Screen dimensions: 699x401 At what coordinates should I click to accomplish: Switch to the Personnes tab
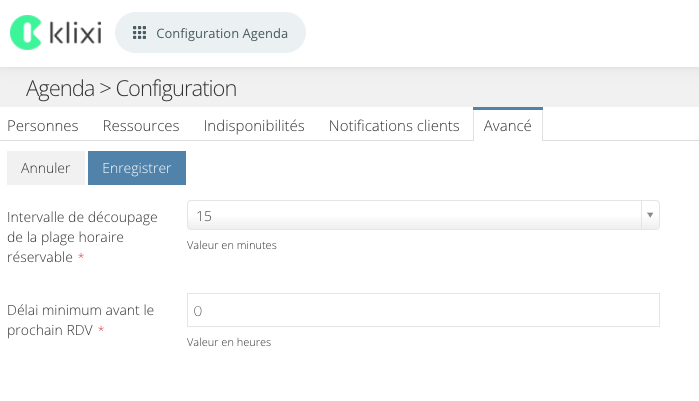(43, 126)
